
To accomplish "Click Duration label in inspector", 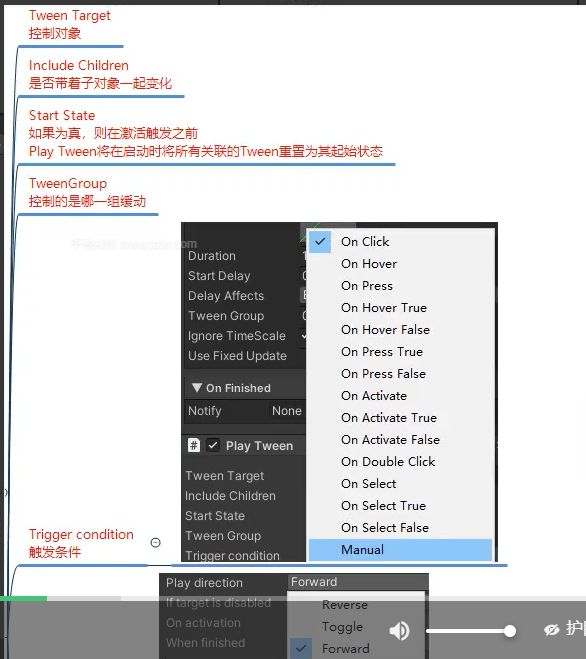I will (x=212, y=256).
